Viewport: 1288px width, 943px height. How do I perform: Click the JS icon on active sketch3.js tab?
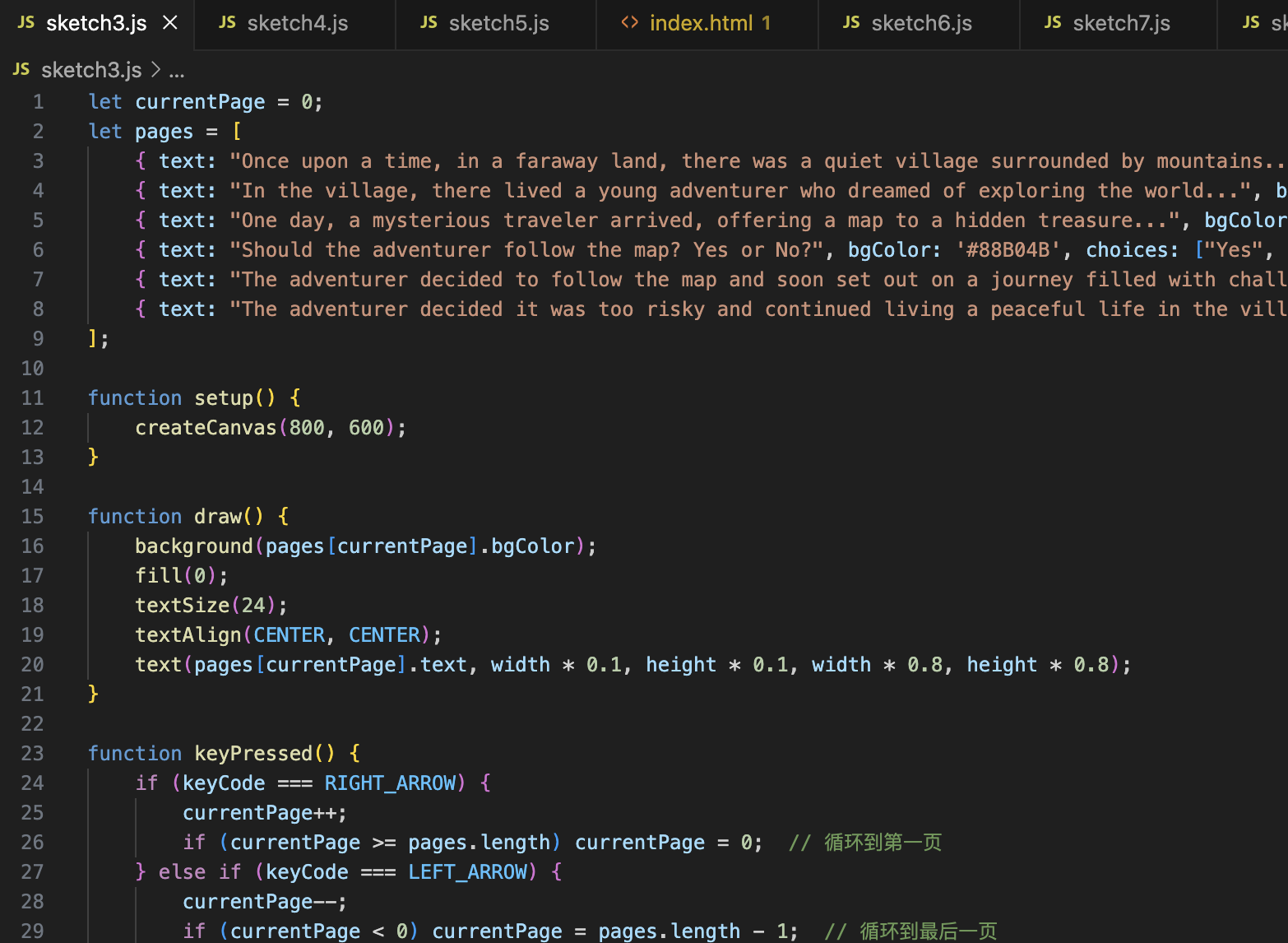tap(25, 23)
